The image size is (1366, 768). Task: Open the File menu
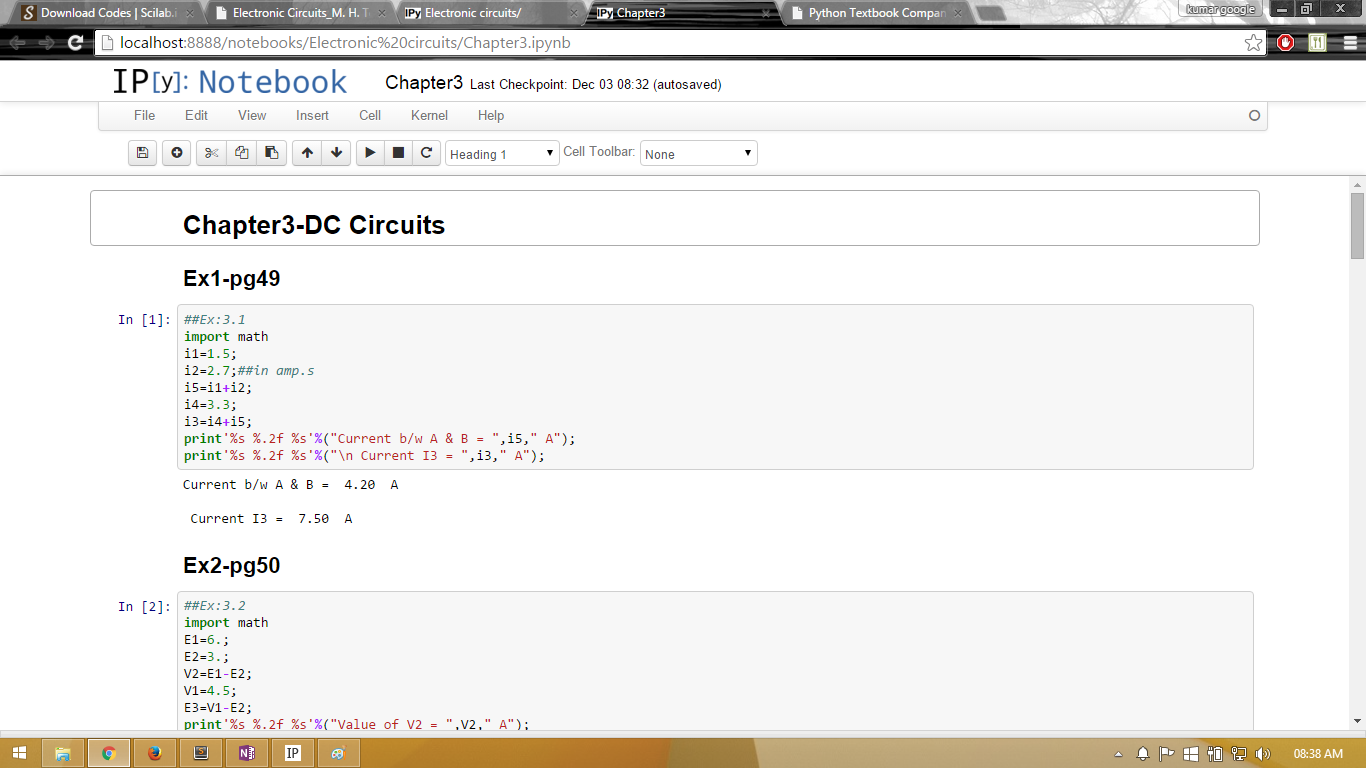click(x=144, y=115)
